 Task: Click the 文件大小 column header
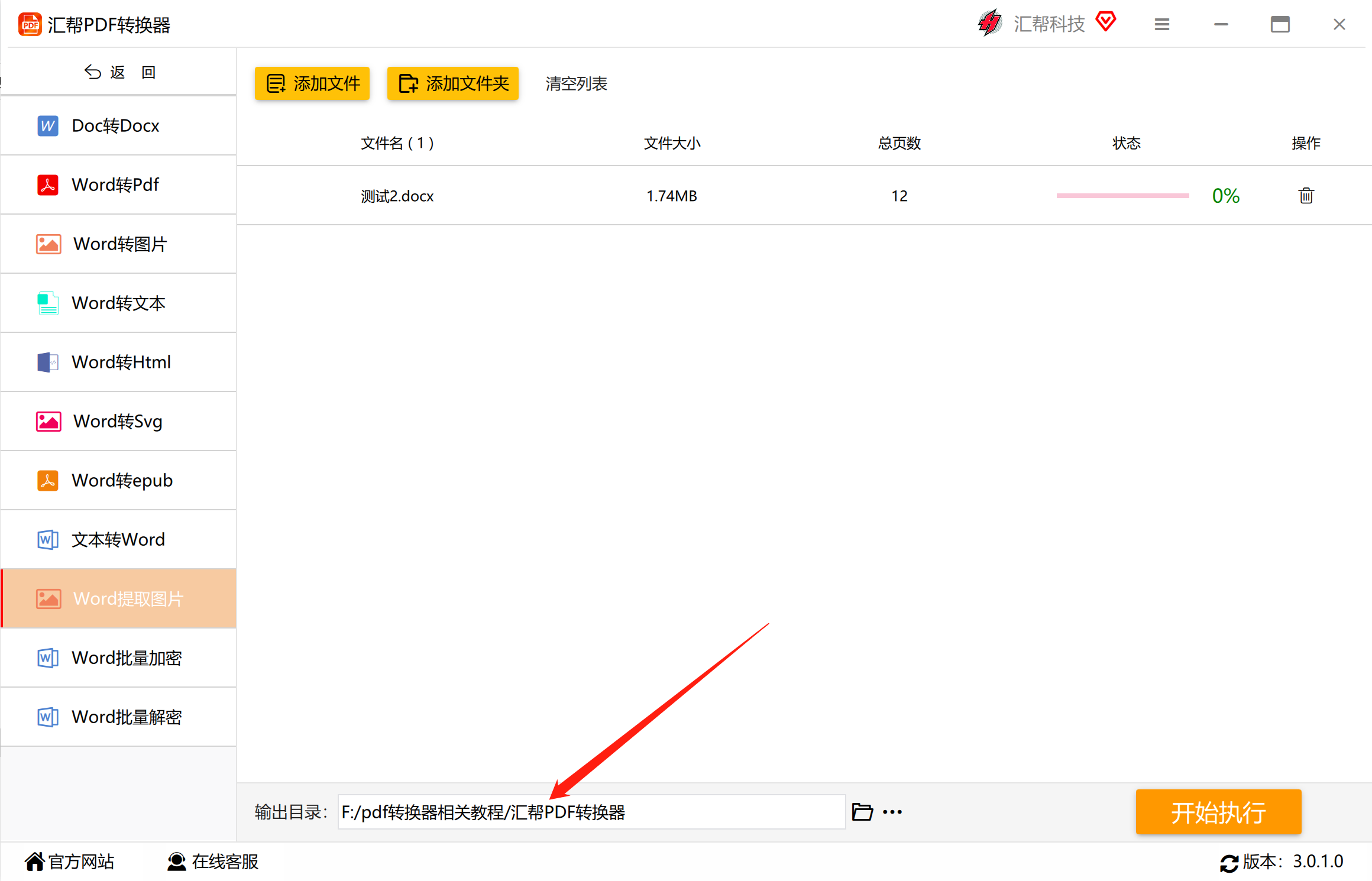[x=672, y=143]
